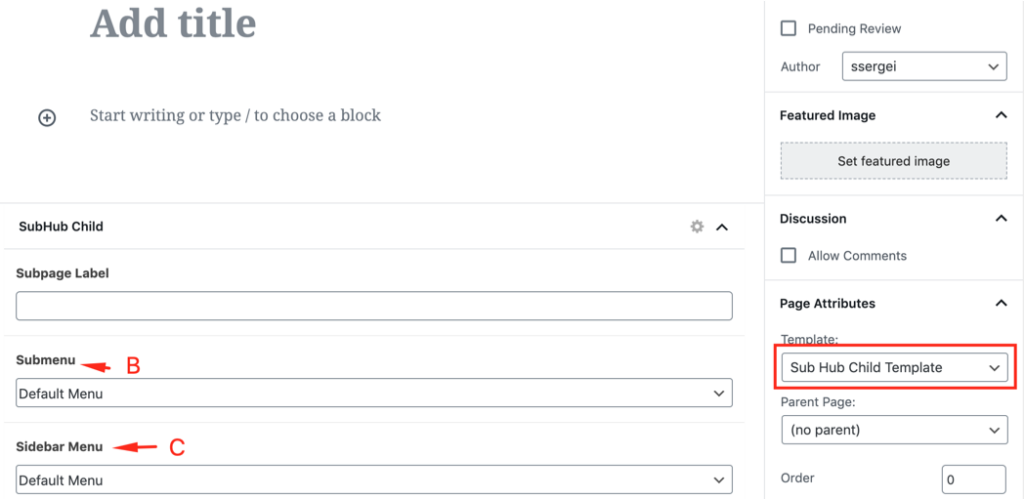This screenshot has width=1024, height=499.
Task: Click the add block plus icon
Action: coord(47,117)
